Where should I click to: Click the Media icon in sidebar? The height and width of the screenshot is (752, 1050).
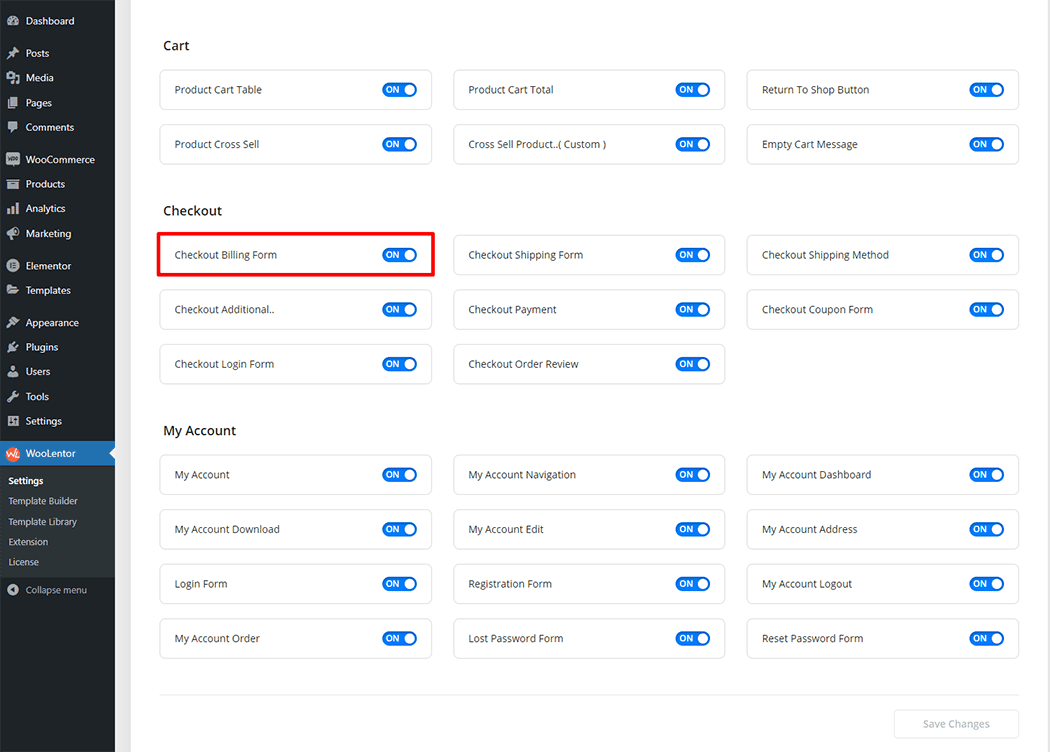pos(13,78)
